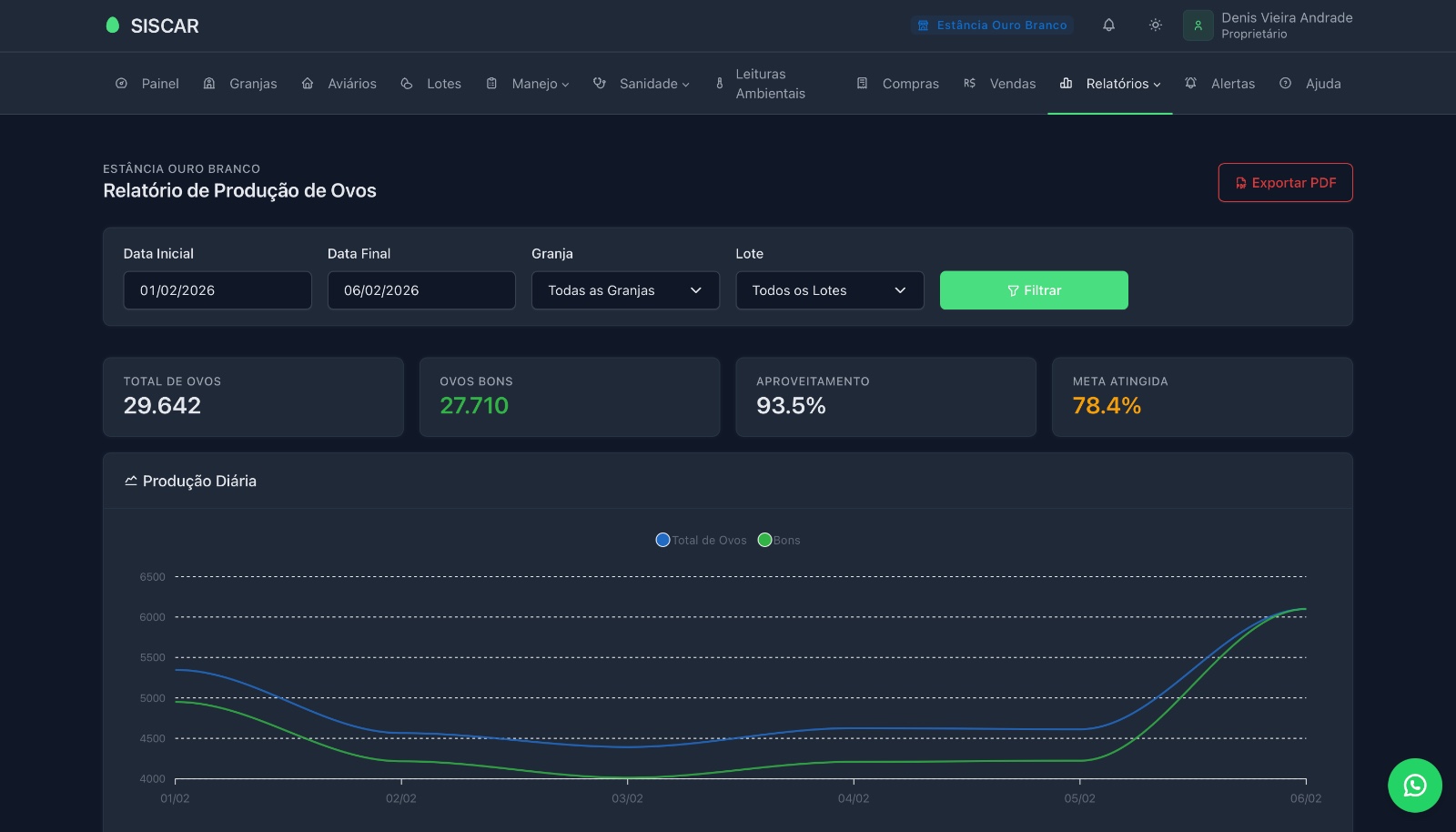Open the Todas as Granjas dropdown
The image size is (1456, 832).
(625, 290)
